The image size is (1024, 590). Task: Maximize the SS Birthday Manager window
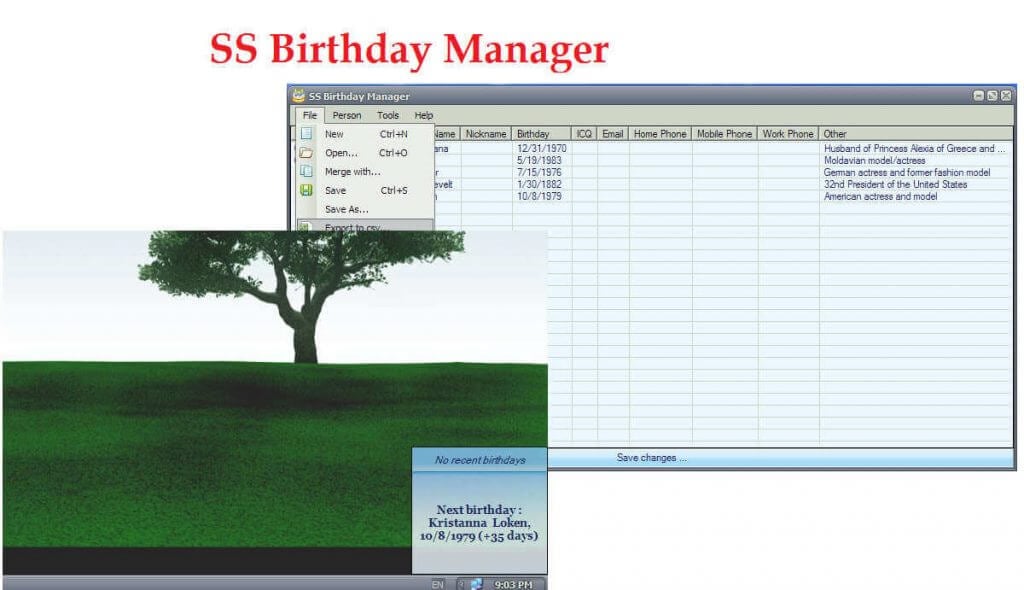click(992, 95)
